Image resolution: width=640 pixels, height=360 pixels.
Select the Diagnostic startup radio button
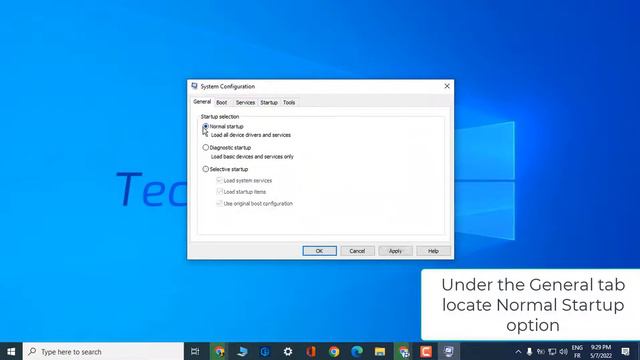pos(206,147)
